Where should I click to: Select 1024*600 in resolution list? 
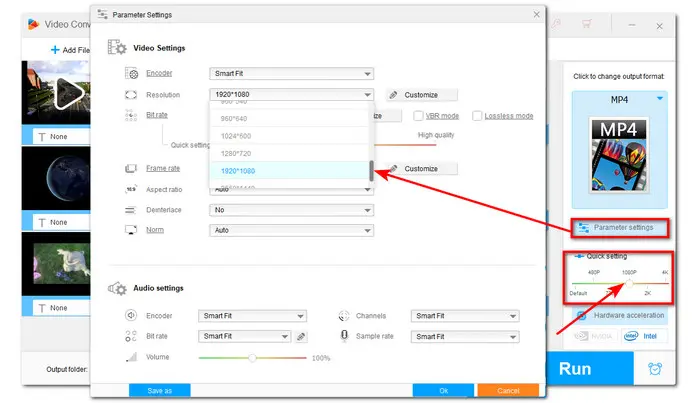tap(289, 136)
